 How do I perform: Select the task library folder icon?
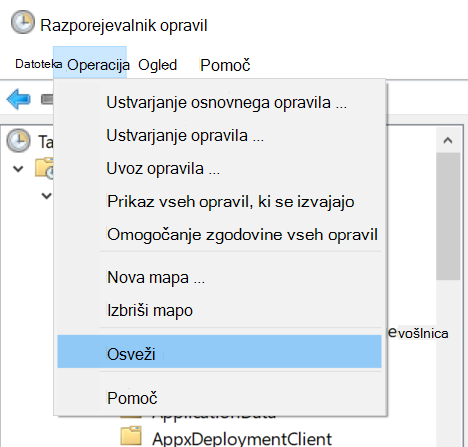[x=44, y=168]
